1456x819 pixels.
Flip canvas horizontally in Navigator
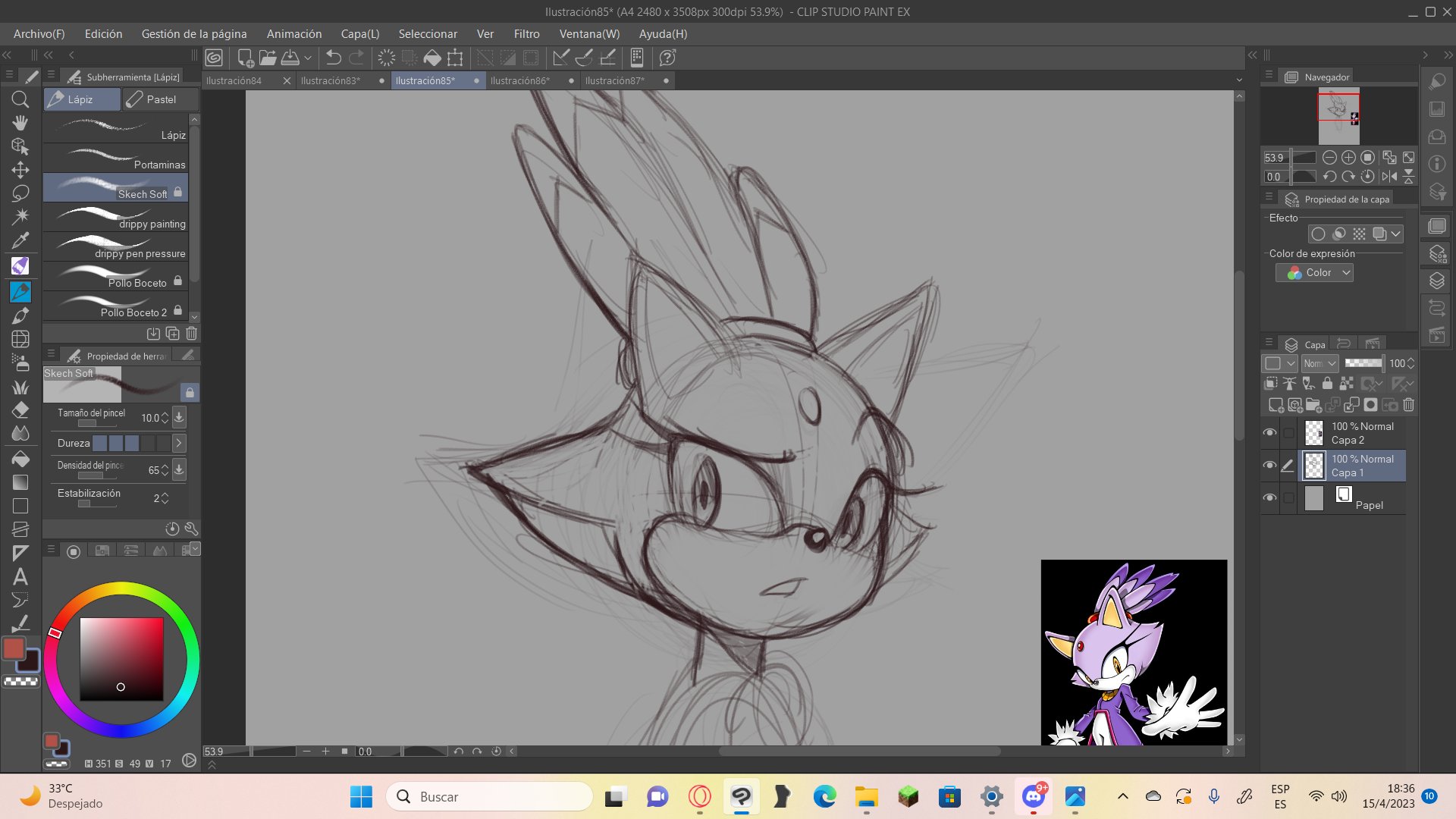pyautogui.click(x=1389, y=177)
